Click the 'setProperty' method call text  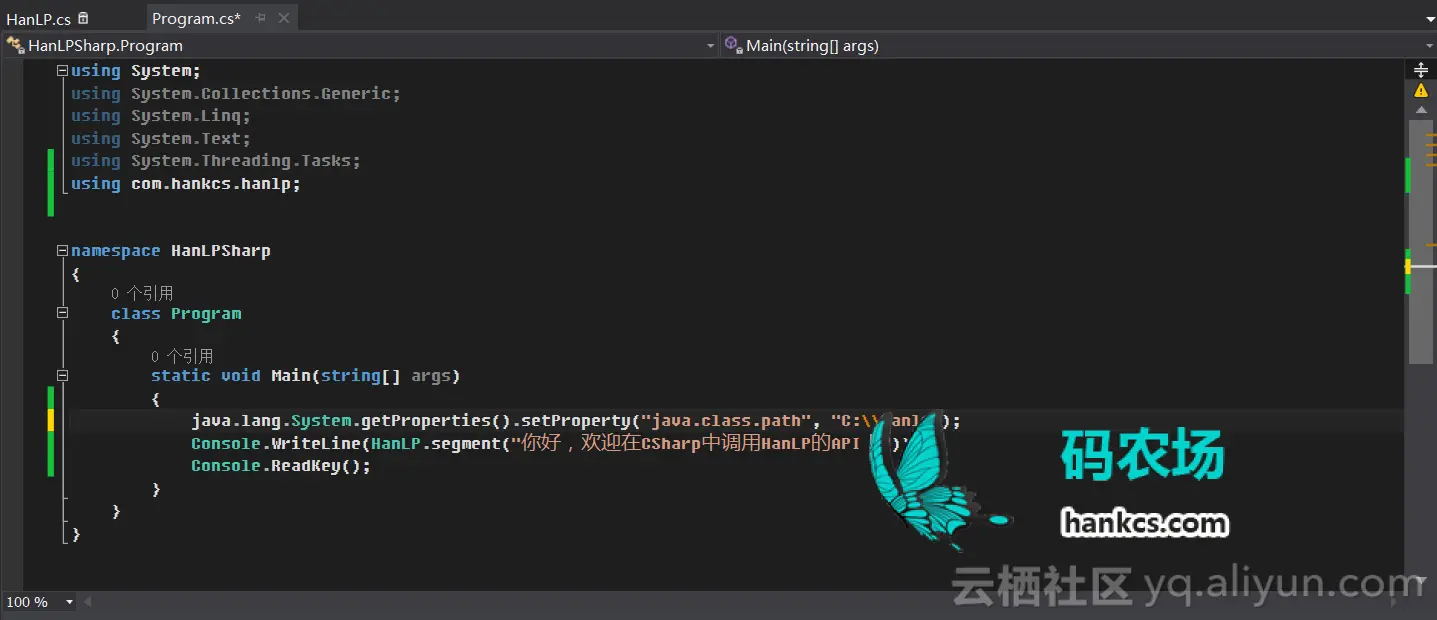coord(576,421)
